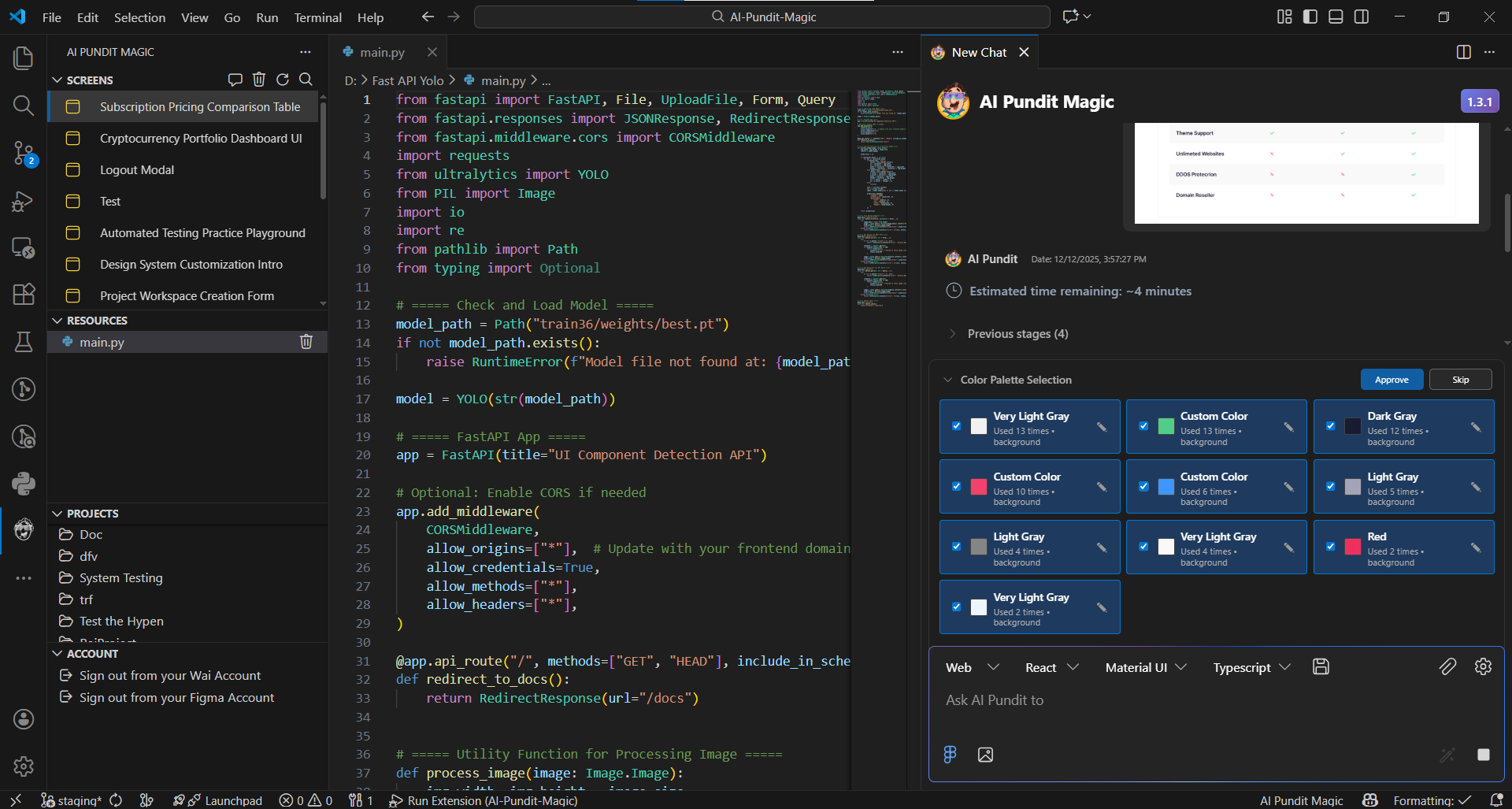Image resolution: width=1512 pixels, height=809 pixels.
Task: Expand the Previous stages section
Action: click(953, 333)
